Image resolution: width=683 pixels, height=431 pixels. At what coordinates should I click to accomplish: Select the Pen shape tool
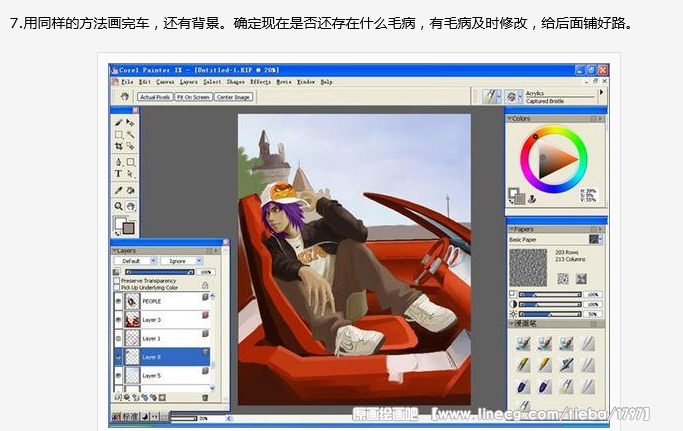118,162
